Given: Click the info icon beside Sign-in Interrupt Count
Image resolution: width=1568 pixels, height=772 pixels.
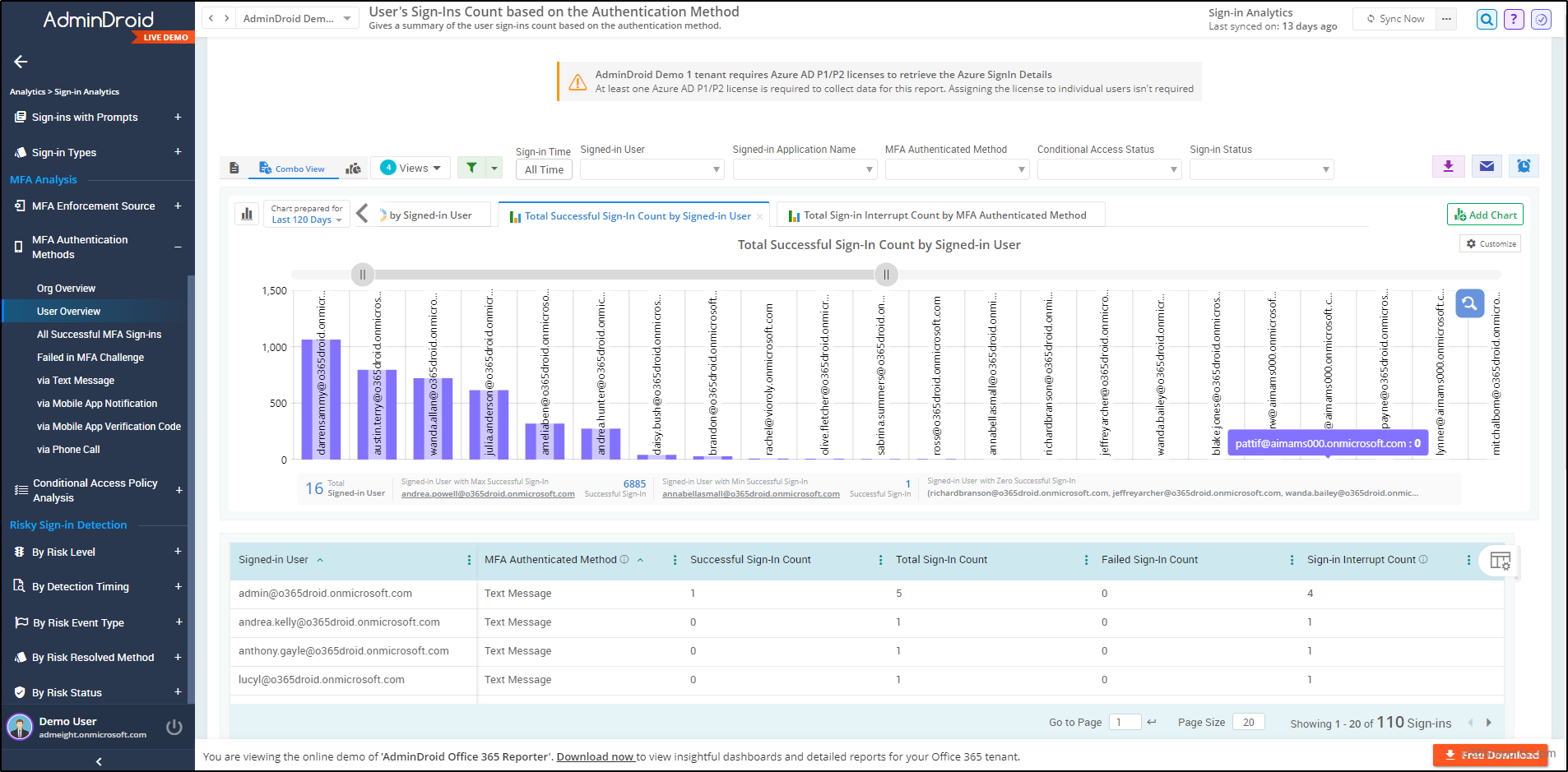Looking at the screenshot, I should click(1423, 559).
